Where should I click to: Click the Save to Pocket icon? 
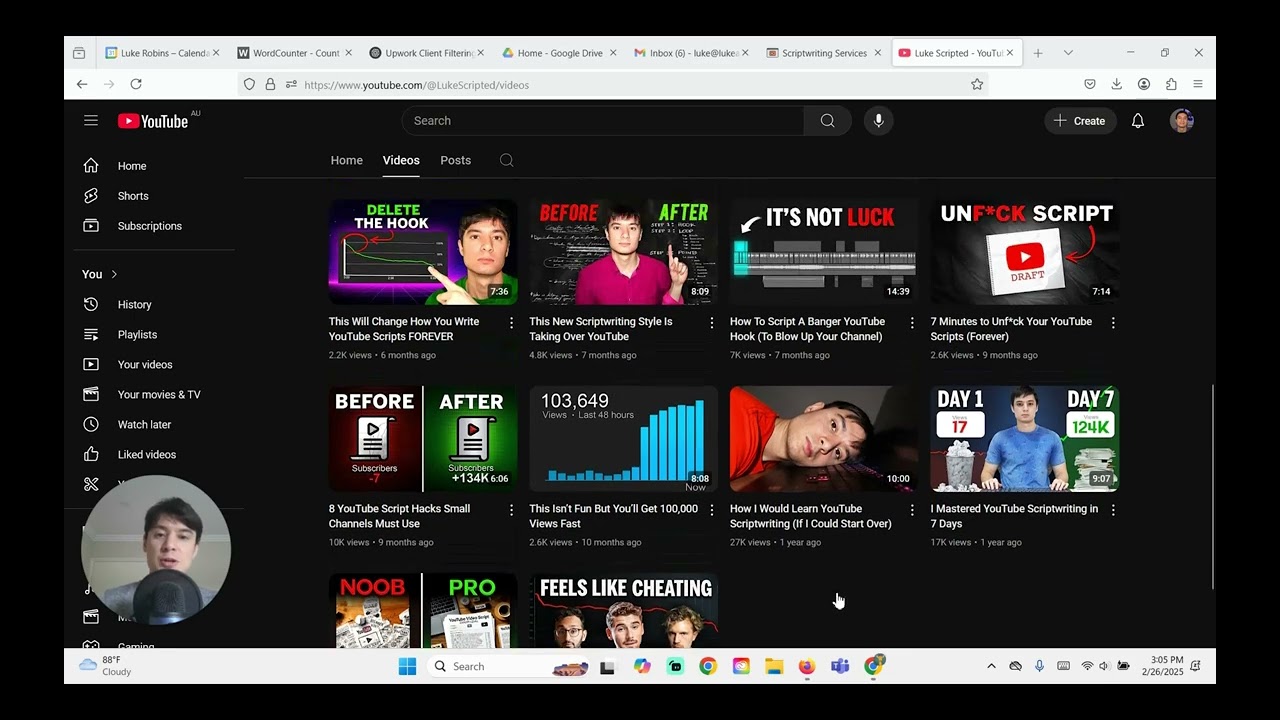(x=1090, y=85)
